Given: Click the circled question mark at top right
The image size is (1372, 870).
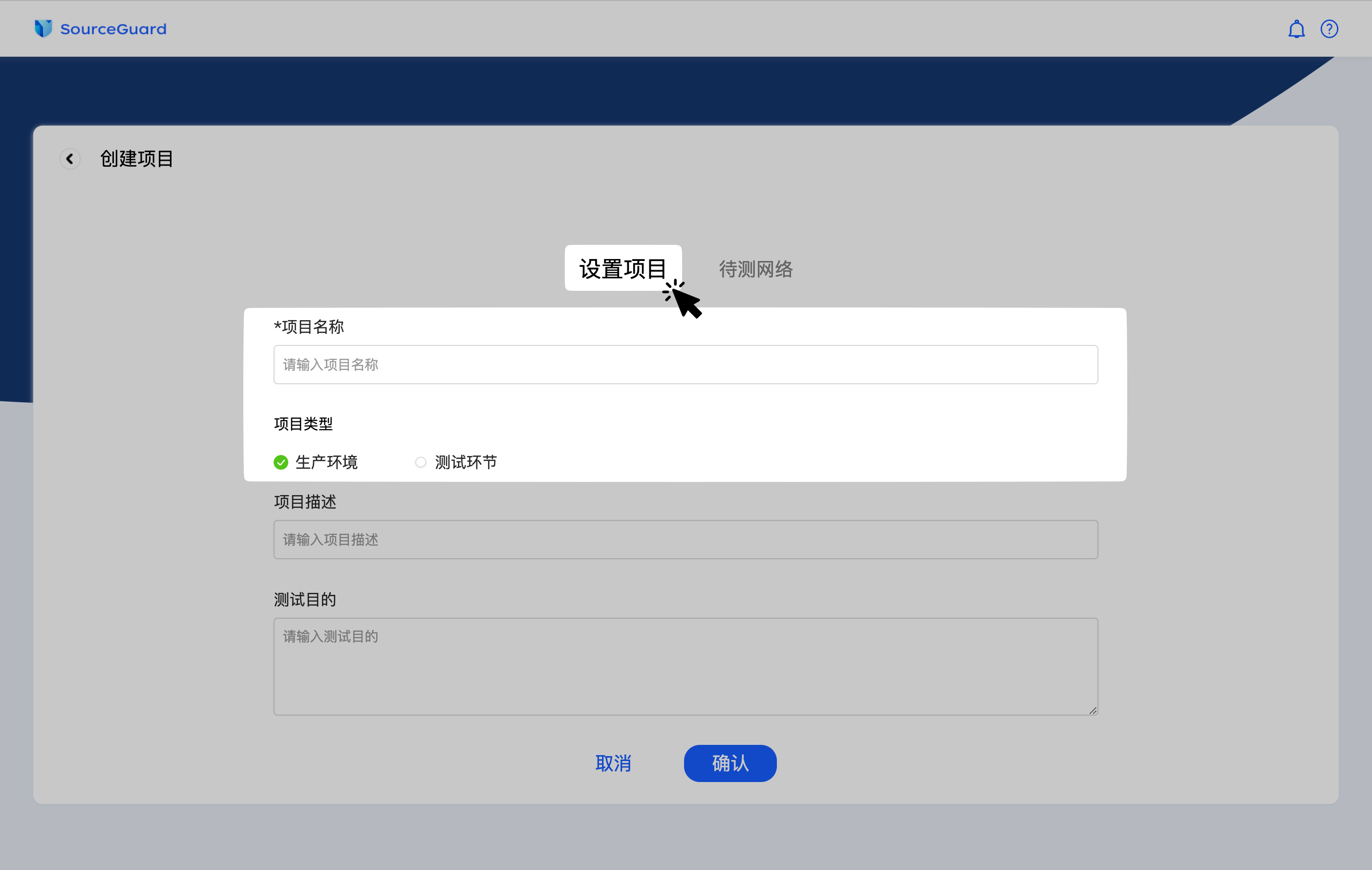Looking at the screenshot, I should pyautogui.click(x=1329, y=28).
